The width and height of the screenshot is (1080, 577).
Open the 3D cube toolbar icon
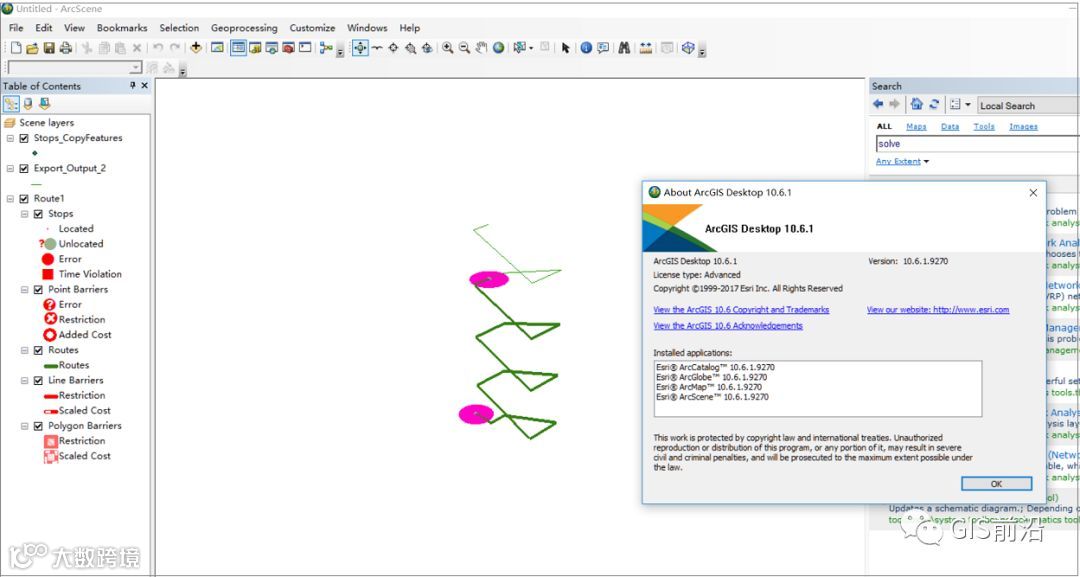(687, 48)
